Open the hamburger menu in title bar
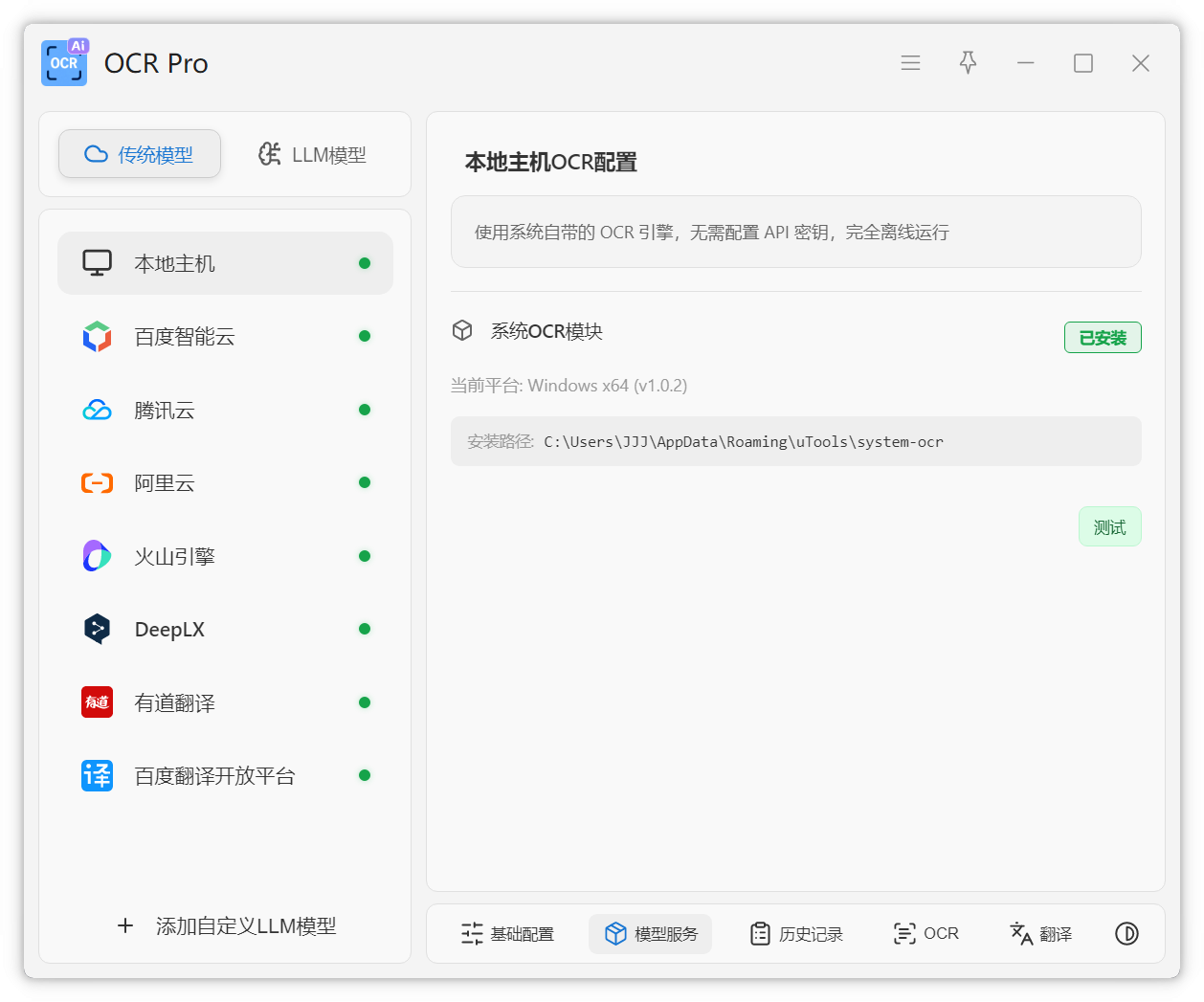Viewport: 1204px width, 1002px height. pyautogui.click(x=910, y=63)
